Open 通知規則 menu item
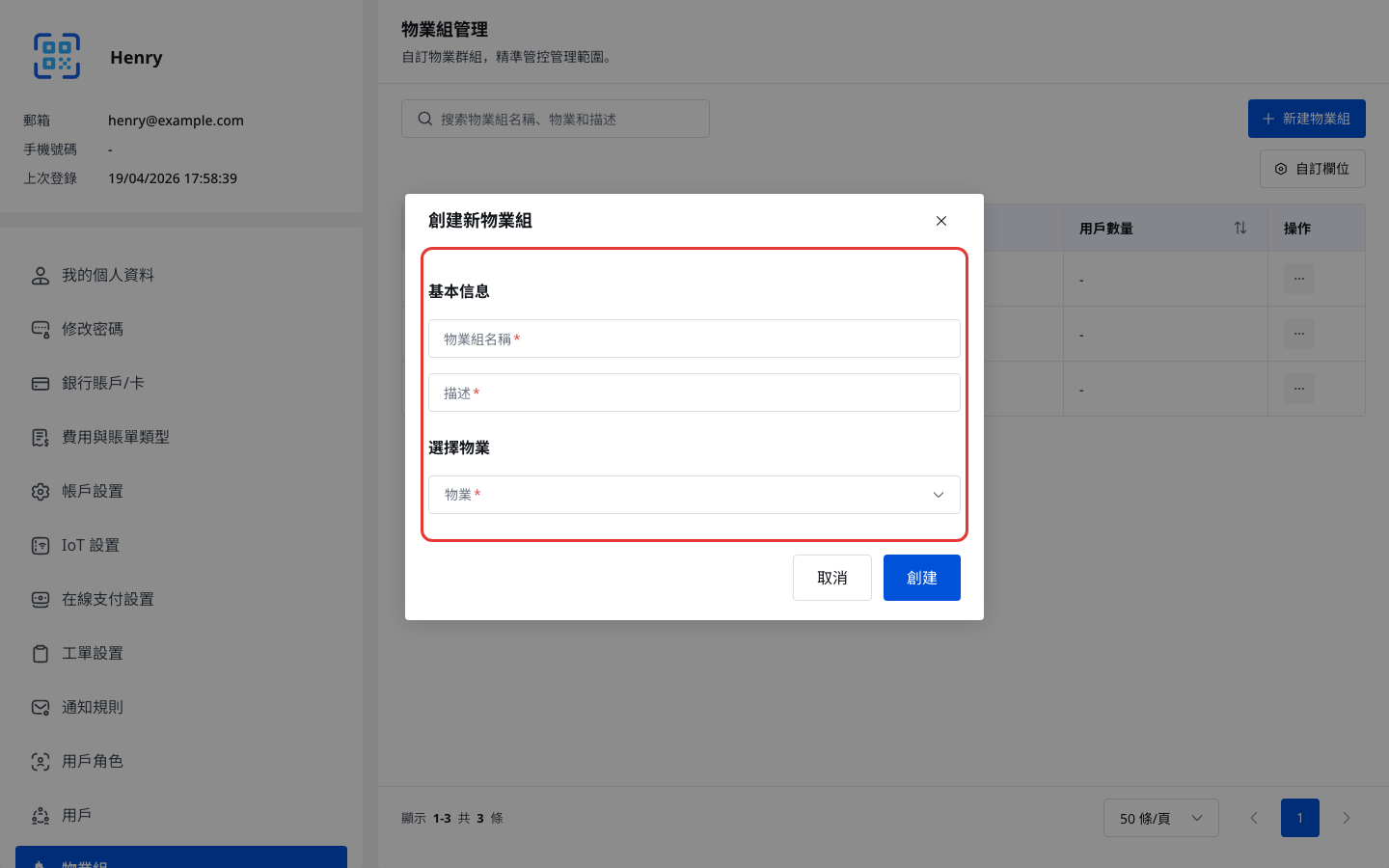This screenshot has width=1389, height=868. [181, 707]
